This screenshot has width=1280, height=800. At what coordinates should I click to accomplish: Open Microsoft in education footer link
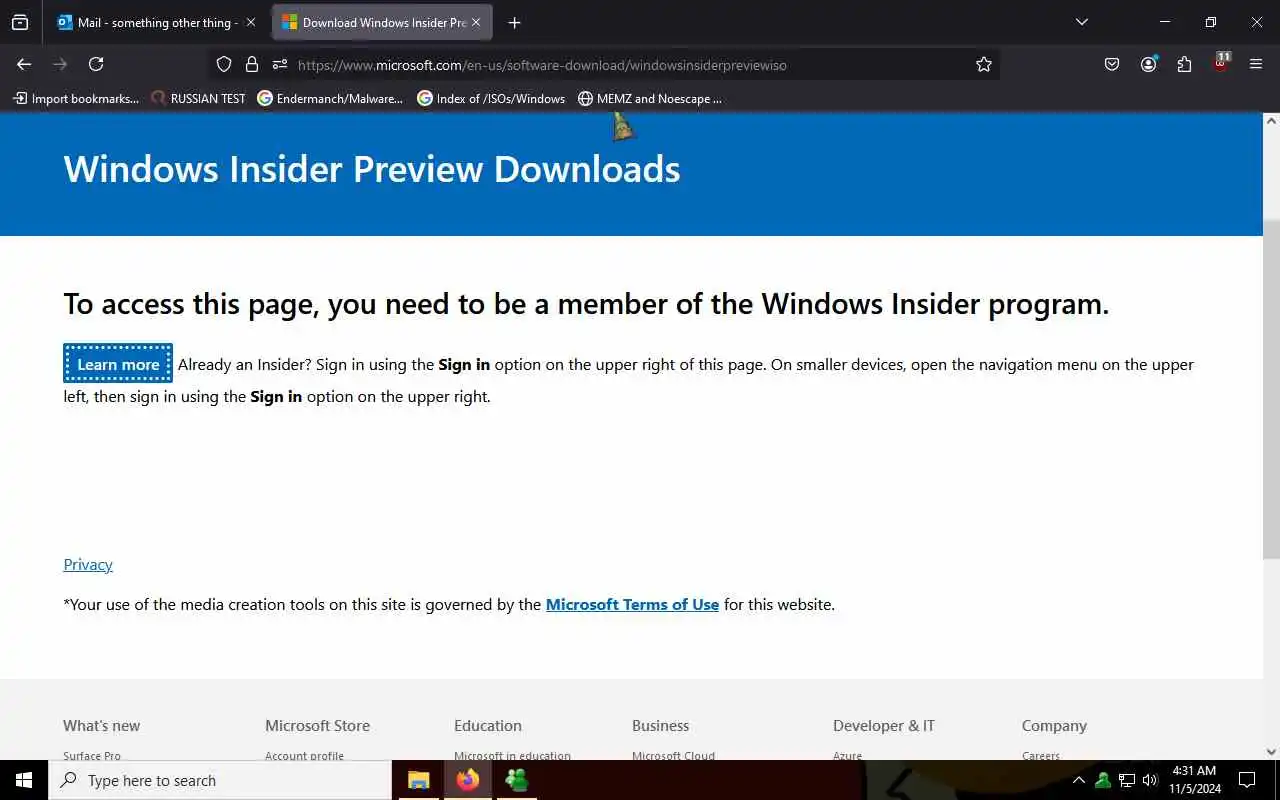(512, 755)
